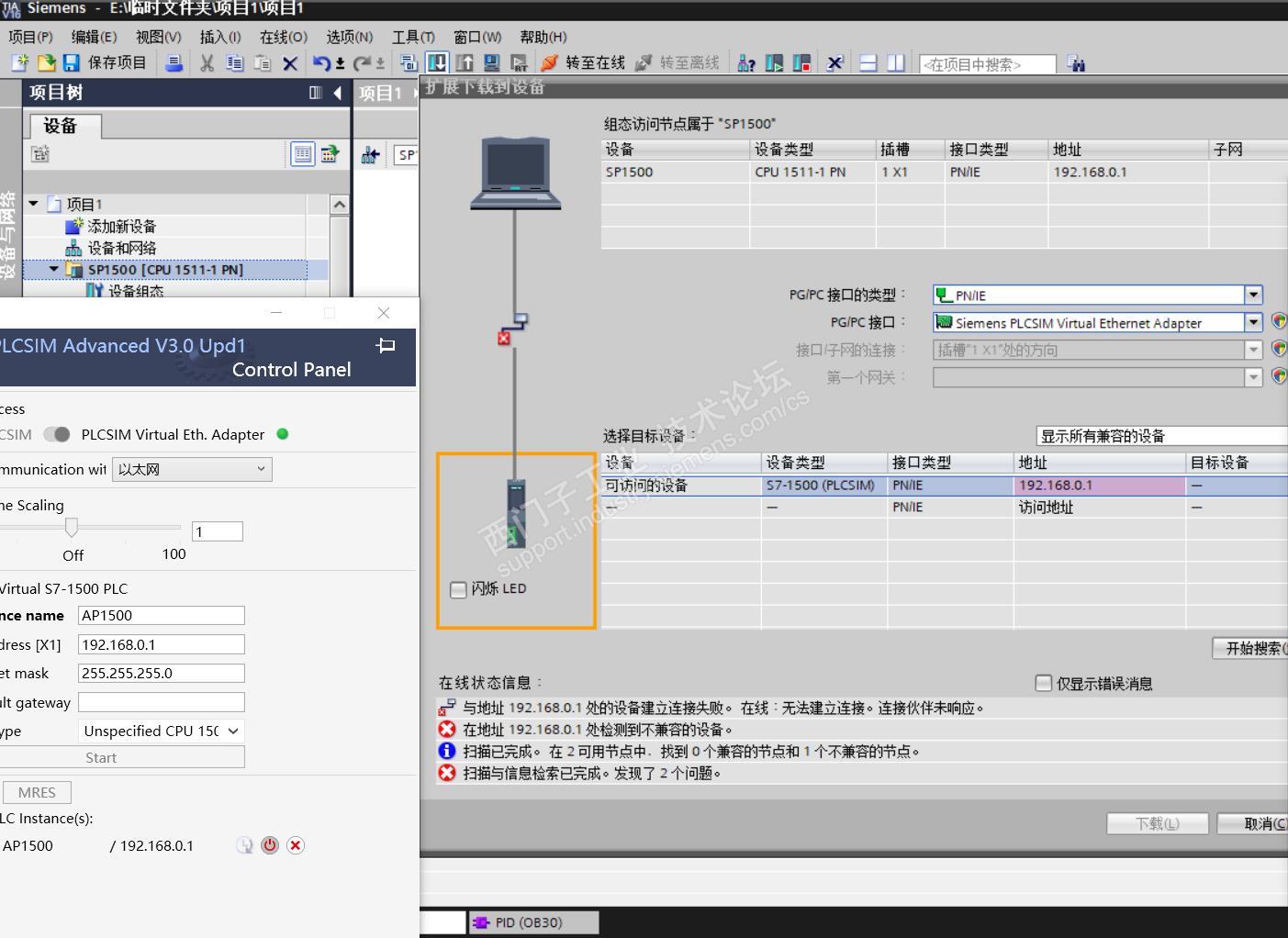The height and width of the screenshot is (938, 1288).
Task: Click the 在项目中搜索 search field
Action: click(x=988, y=64)
